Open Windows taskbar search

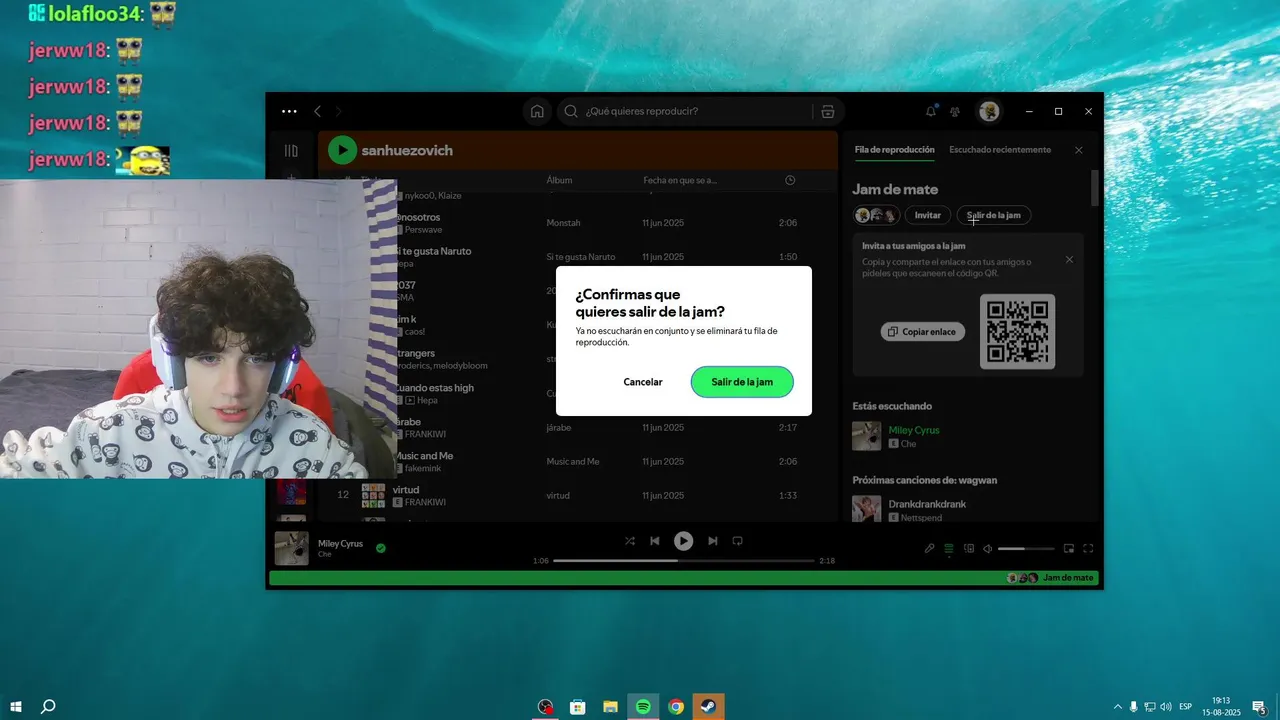[x=48, y=707]
